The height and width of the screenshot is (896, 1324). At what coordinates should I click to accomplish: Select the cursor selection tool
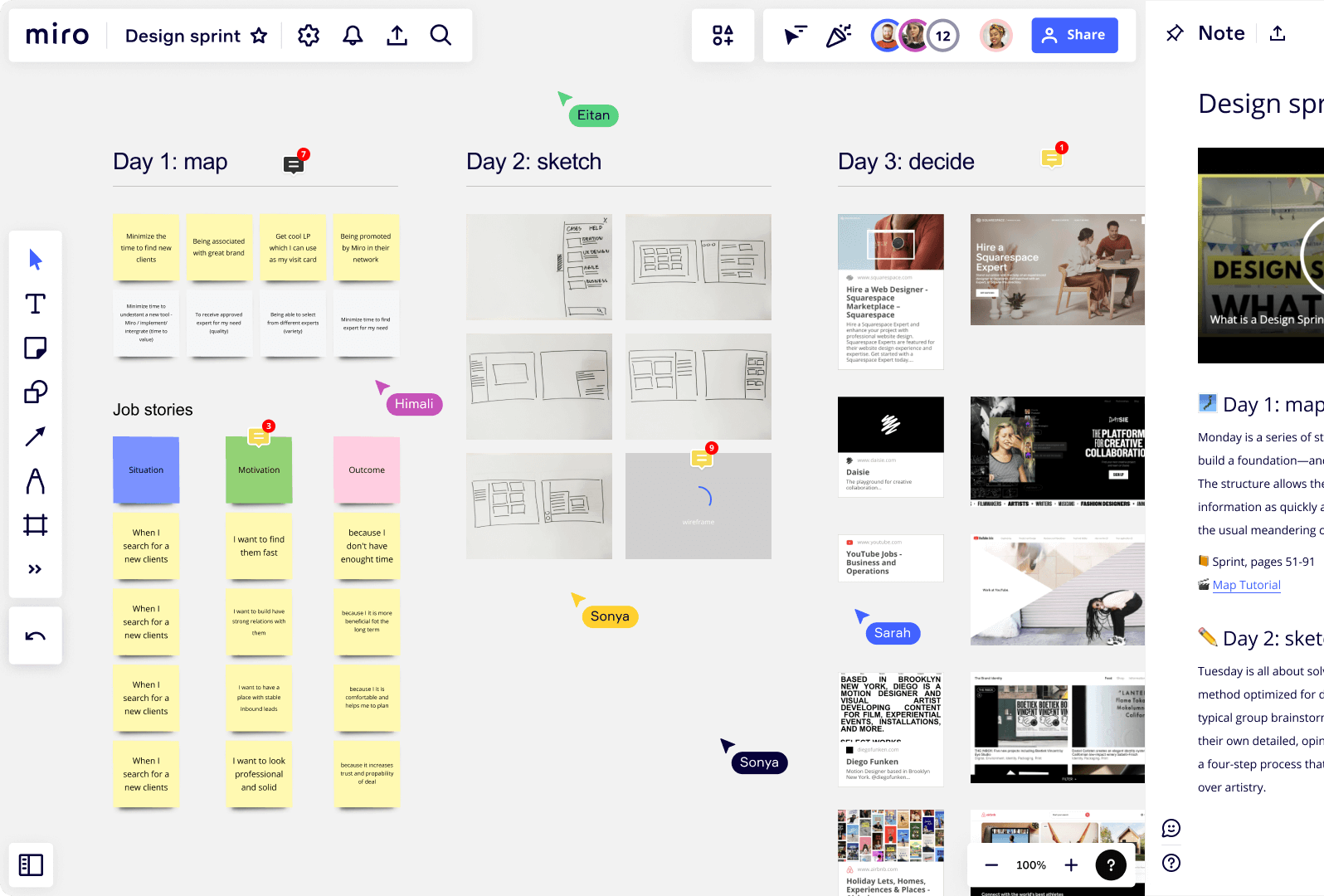click(x=35, y=260)
